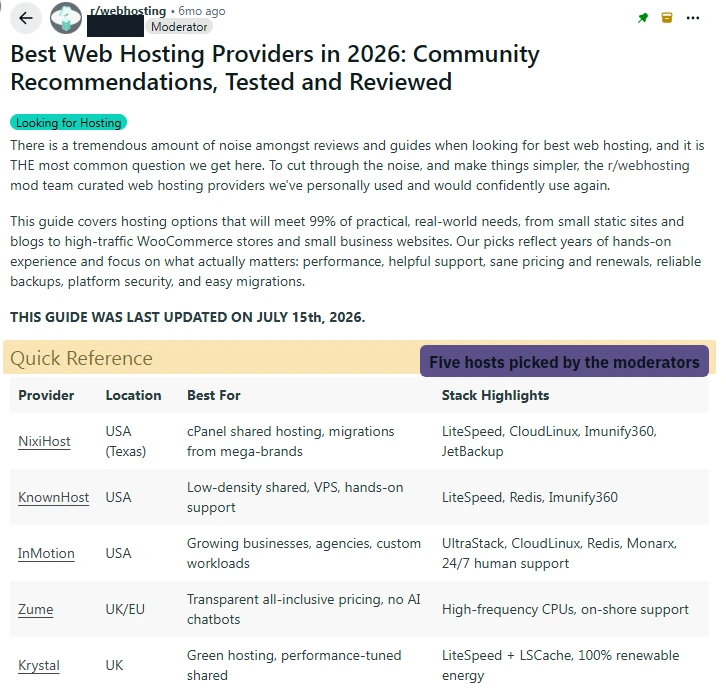Click the KnownHost row's 'USA' location cell
726x694 pixels.
(x=119, y=497)
